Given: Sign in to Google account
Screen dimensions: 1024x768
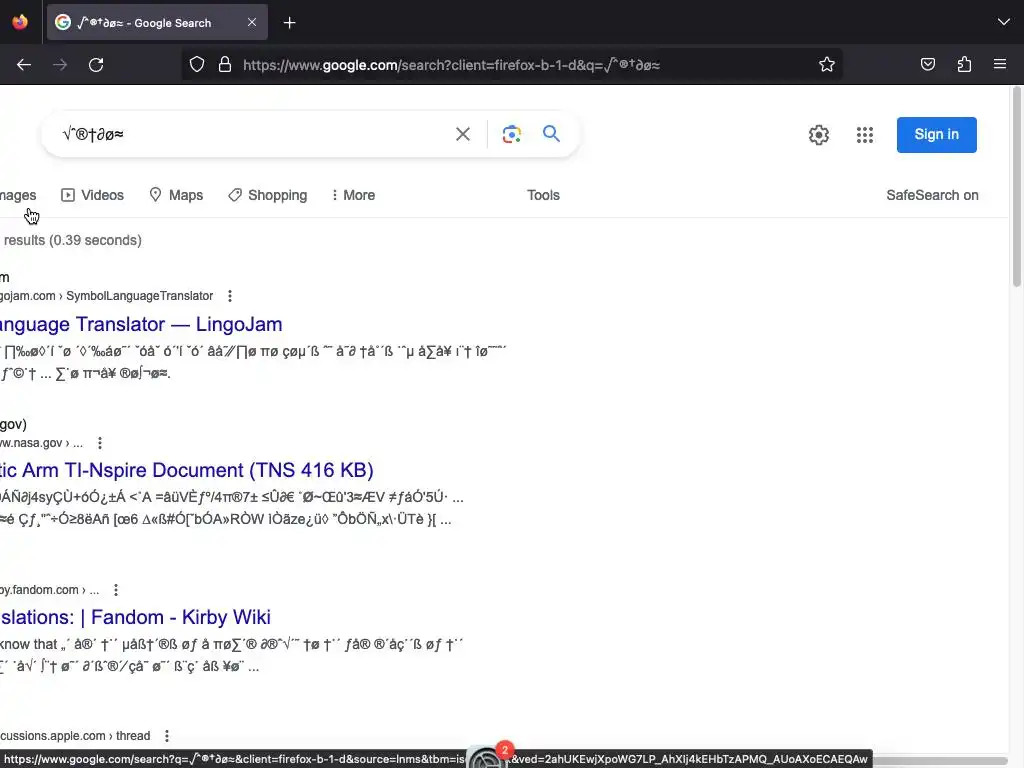Looking at the screenshot, I should coord(936,135).
